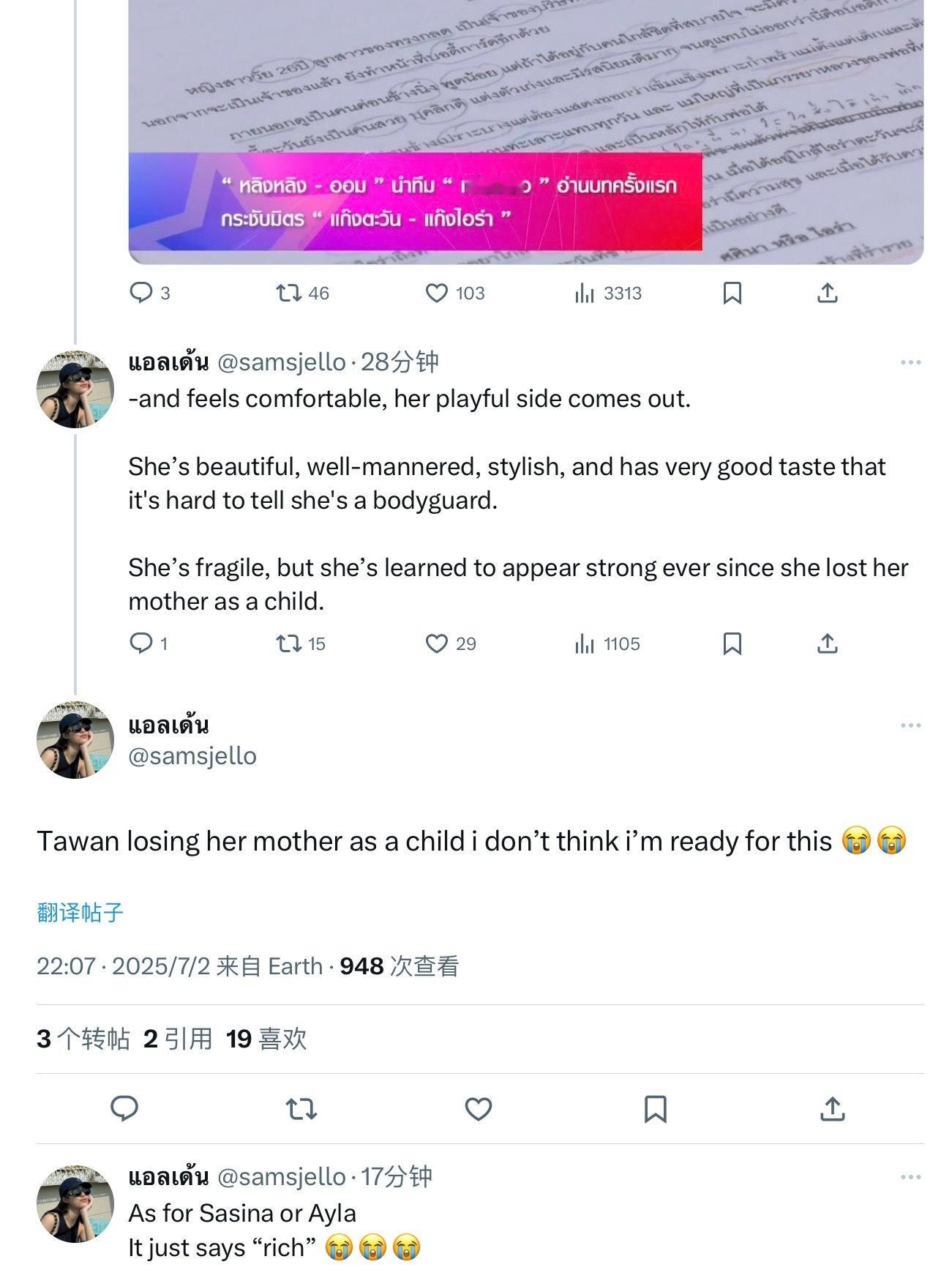
Task: Reply to the main Tawan post
Action: (x=124, y=1109)
